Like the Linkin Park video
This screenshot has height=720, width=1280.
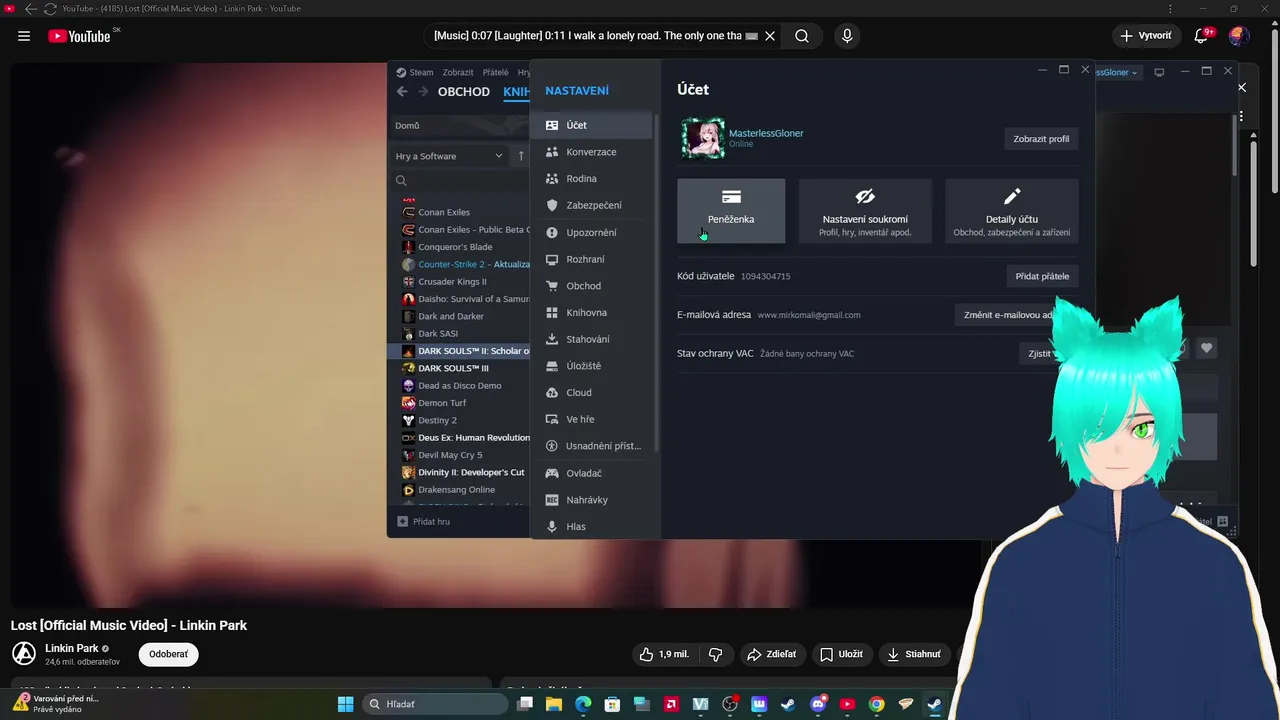click(664, 654)
